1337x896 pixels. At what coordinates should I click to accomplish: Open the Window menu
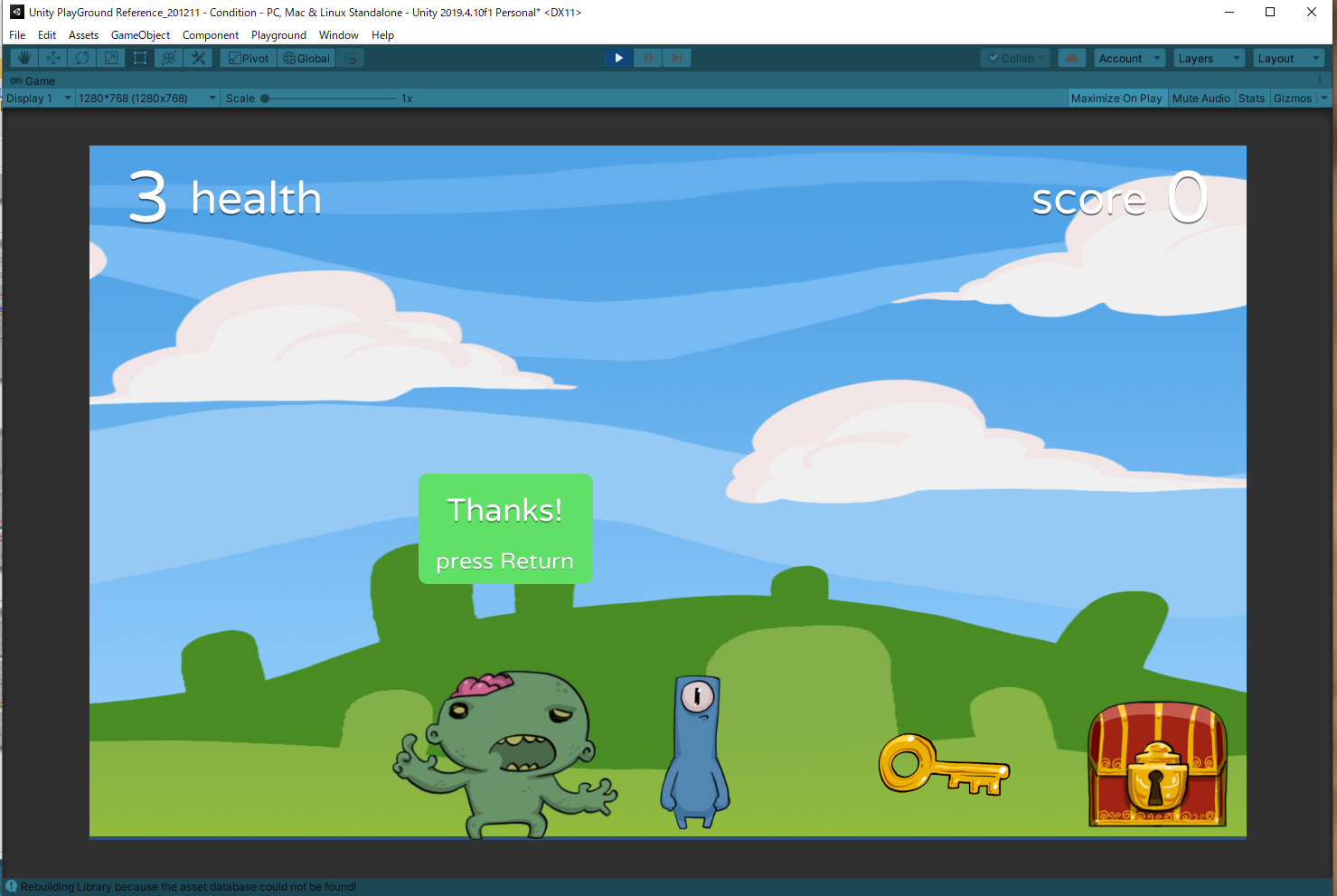point(339,35)
